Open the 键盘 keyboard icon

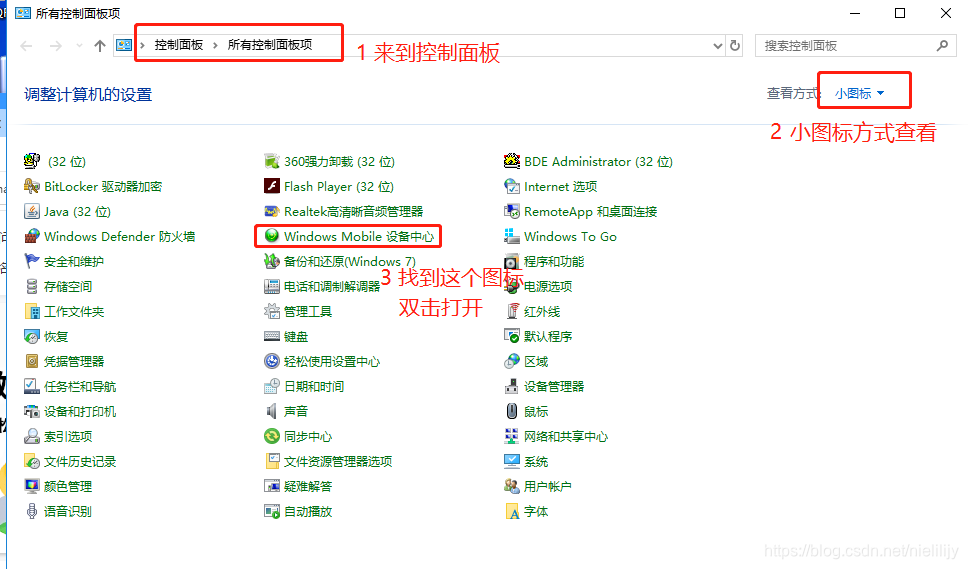(x=272, y=336)
